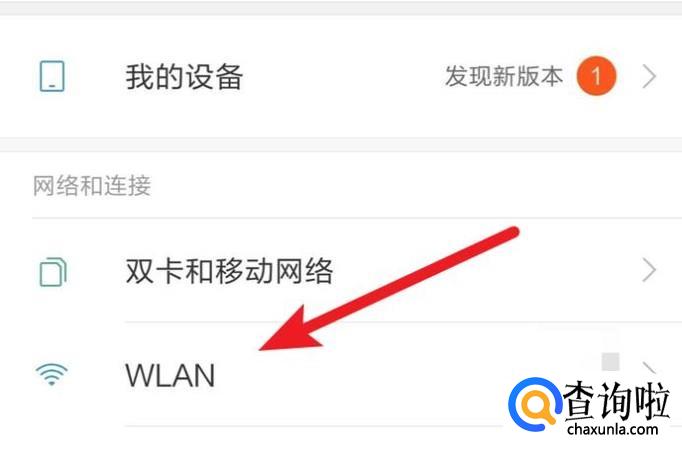Click the magnifier logo of 查询啦
Viewport: 682px width, 460px height.
point(535,404)
